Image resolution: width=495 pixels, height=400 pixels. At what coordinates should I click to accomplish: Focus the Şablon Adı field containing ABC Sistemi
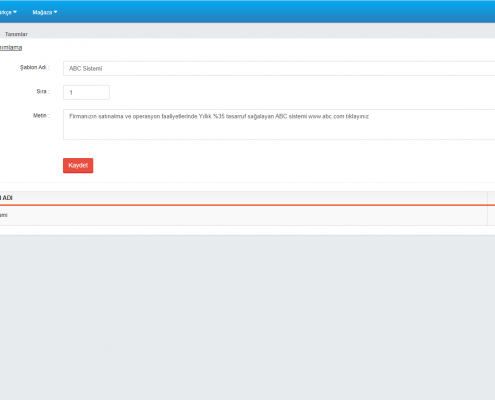click(x=279, y=68)
